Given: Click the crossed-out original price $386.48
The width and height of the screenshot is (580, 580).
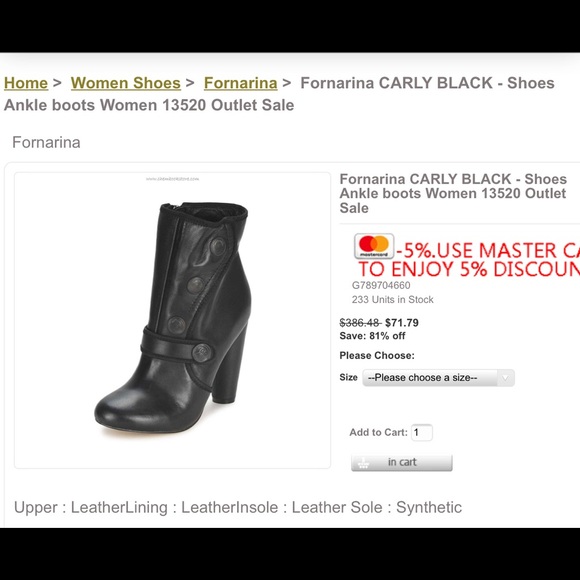Looking at the screenshot, I should coord(360,323).
